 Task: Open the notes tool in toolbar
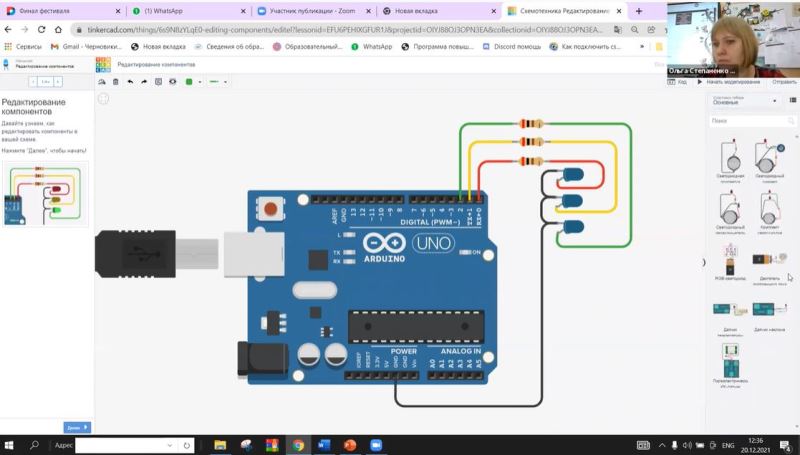[x=159, y=82]
